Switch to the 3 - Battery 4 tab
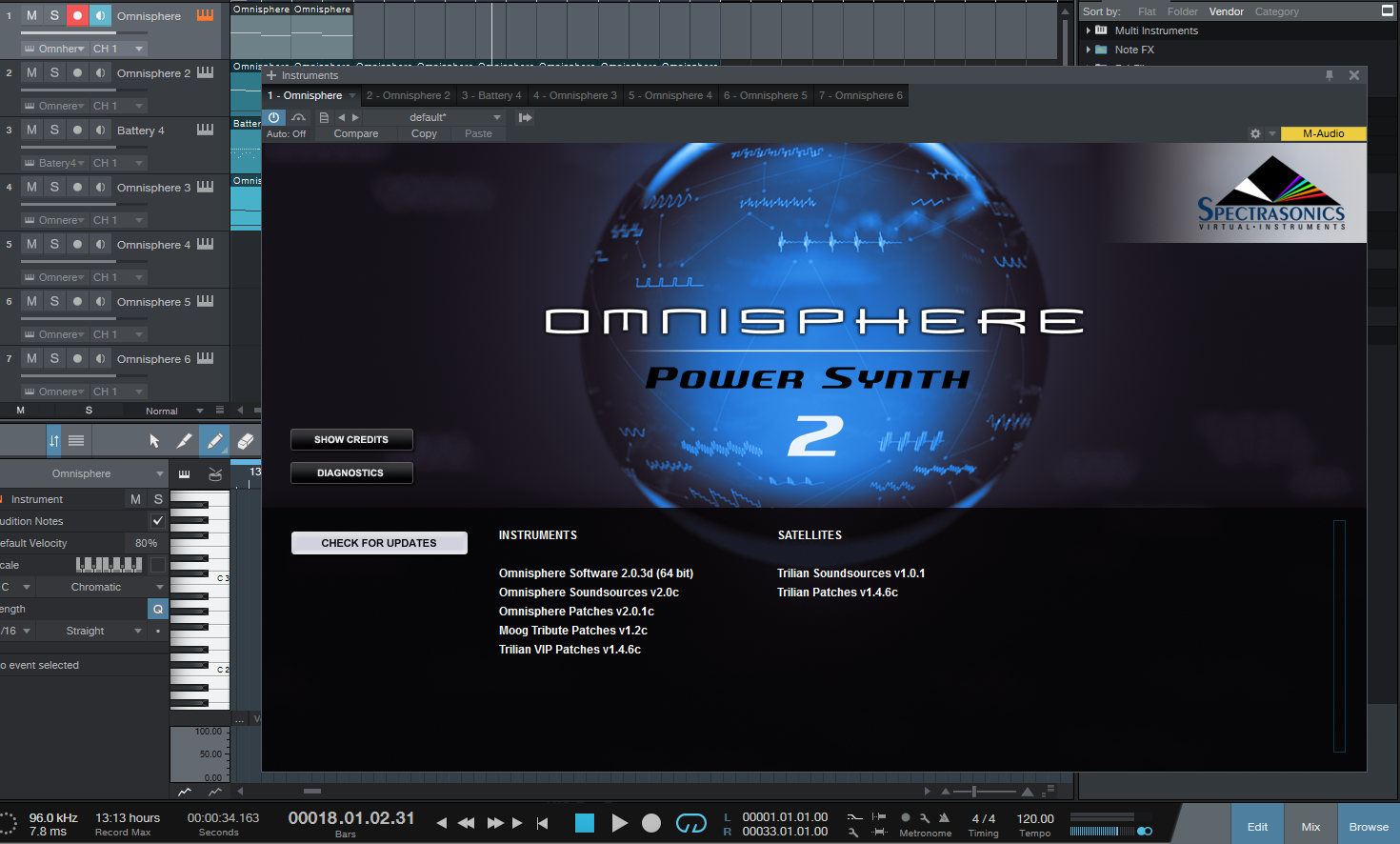 point(491,95)
